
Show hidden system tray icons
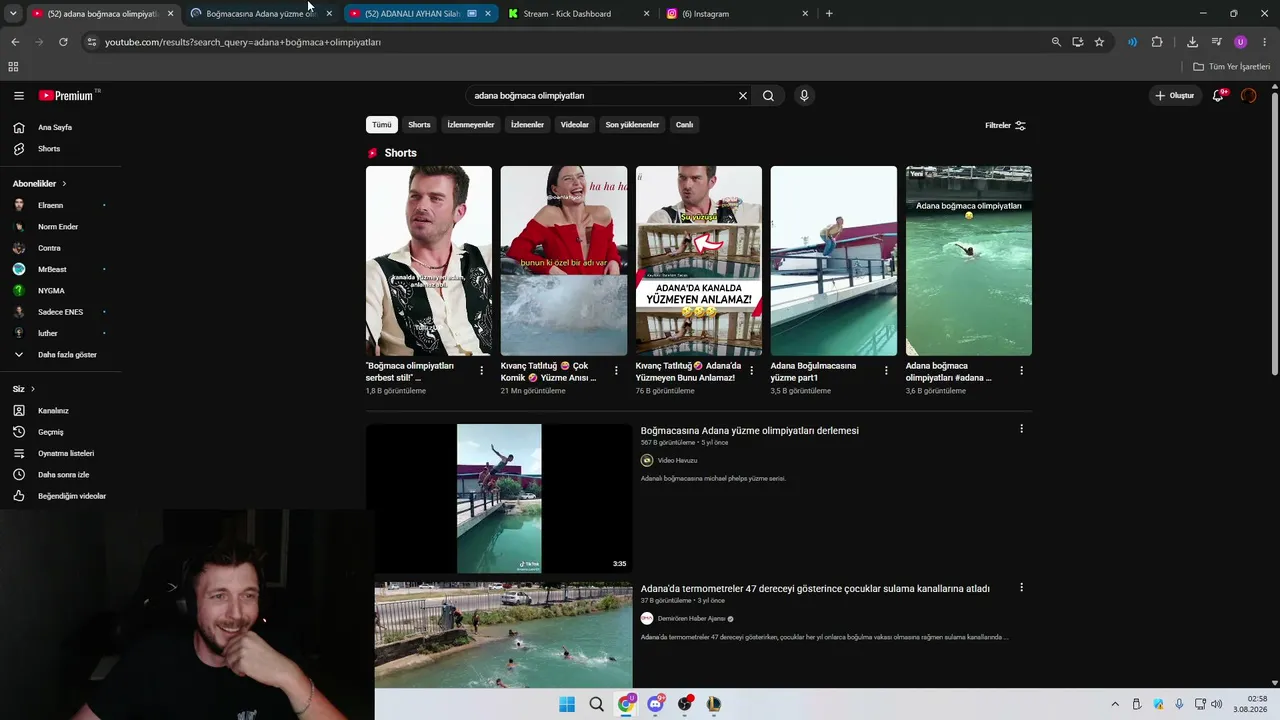(1115, 704)
